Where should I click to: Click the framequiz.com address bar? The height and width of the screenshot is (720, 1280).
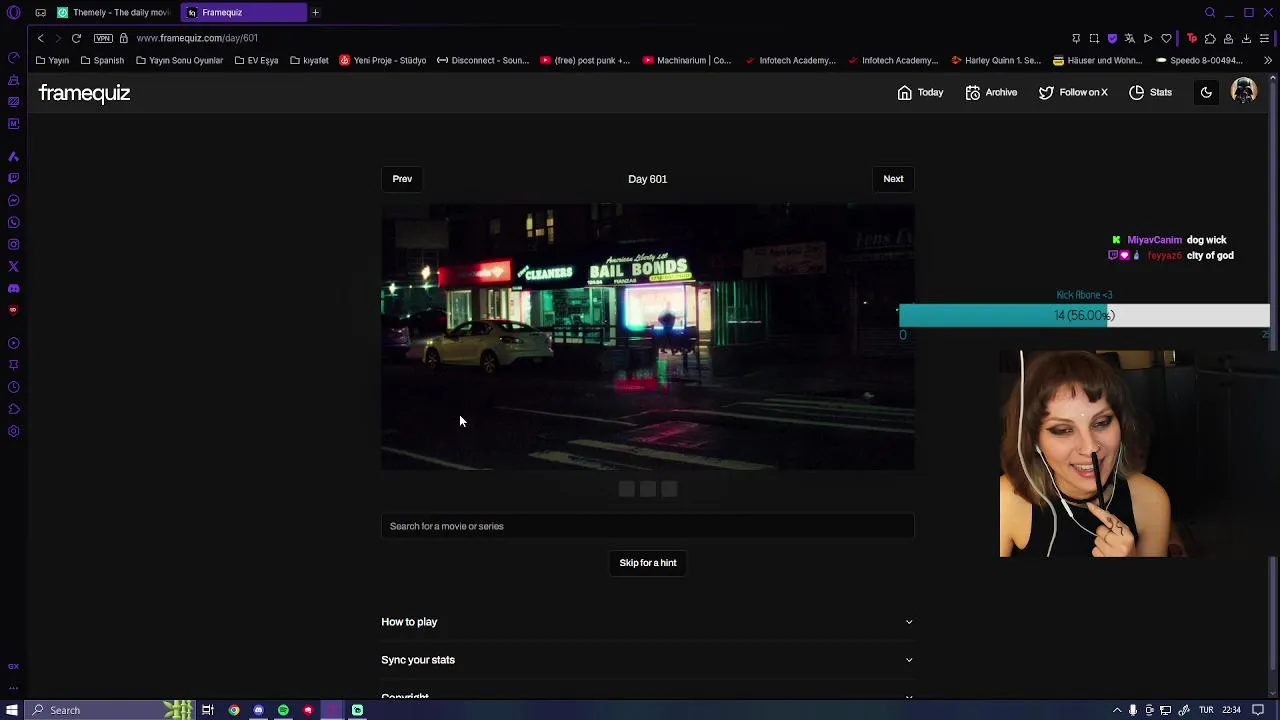(197, 38)
